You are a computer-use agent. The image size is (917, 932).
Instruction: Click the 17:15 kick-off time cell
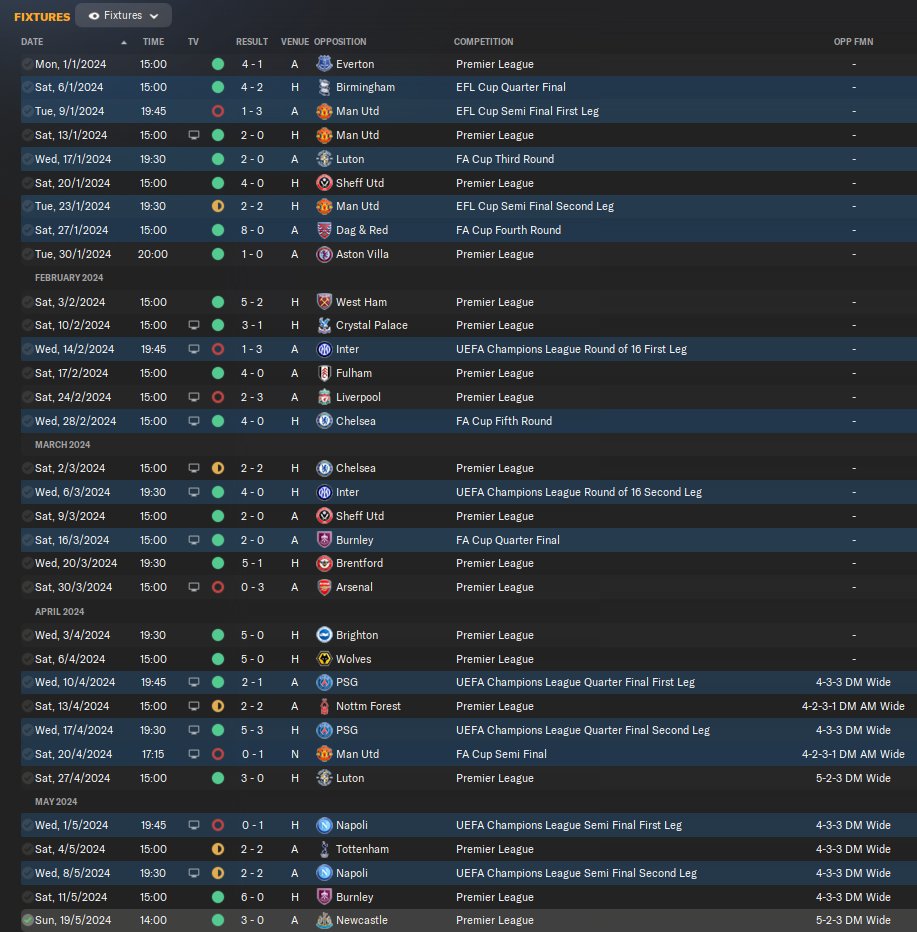pos(153,754)
